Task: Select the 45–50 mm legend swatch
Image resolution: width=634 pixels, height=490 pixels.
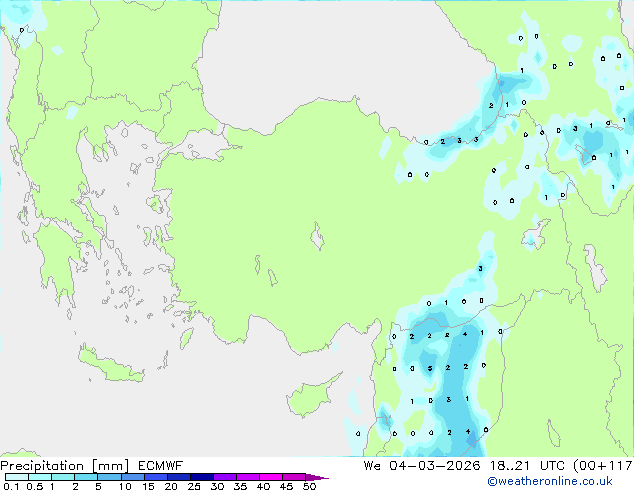Action: point(294,477)
